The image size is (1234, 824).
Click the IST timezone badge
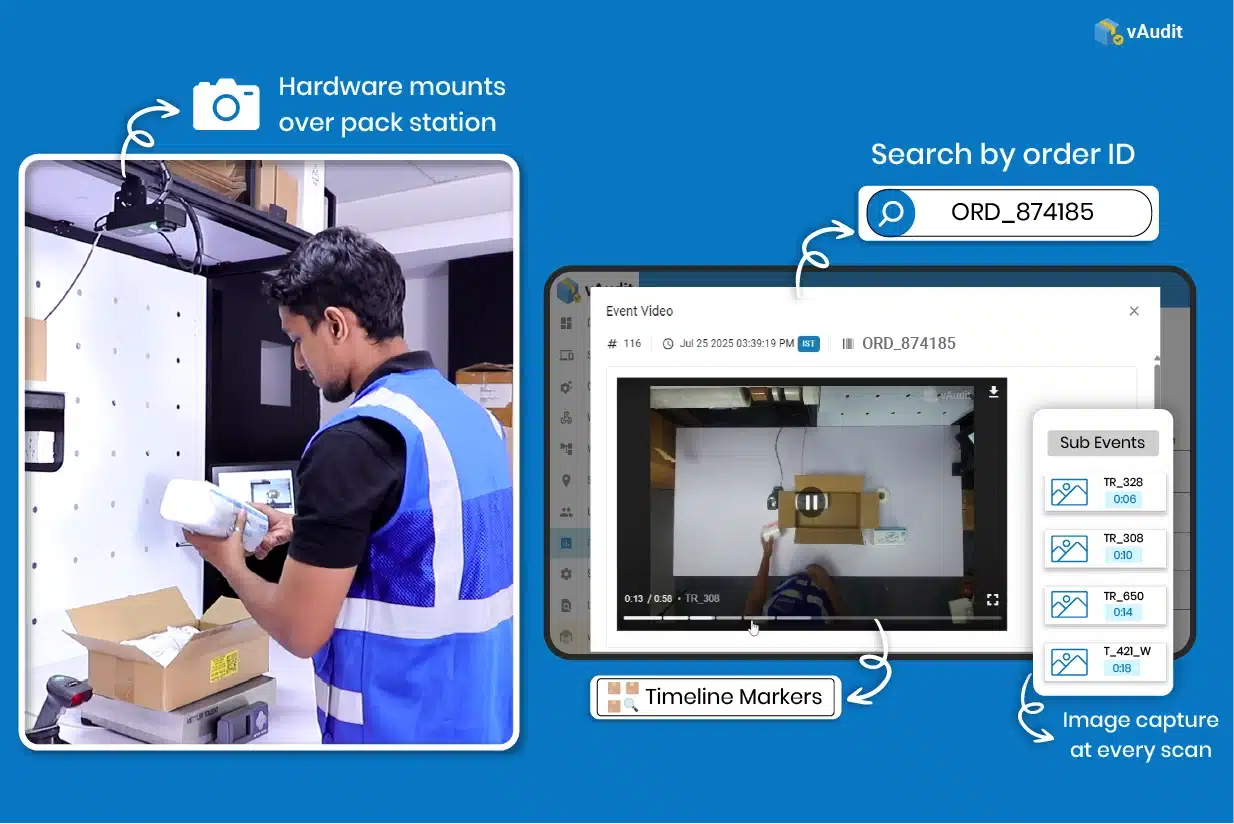coord(810,343)
